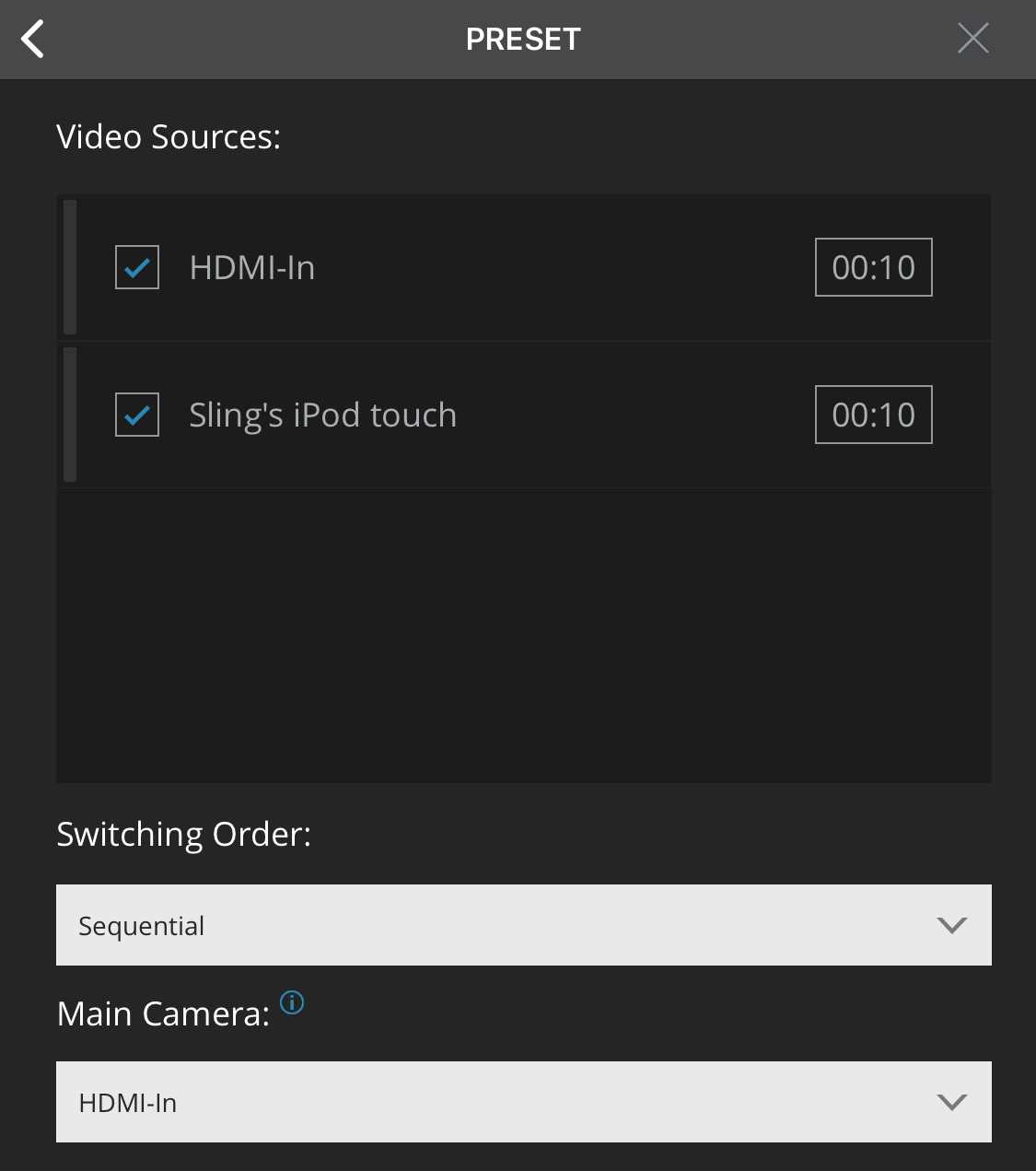The image size is (1036, 1171).
Task: Open Main Camera info icon
Action: pos(292,1002)
